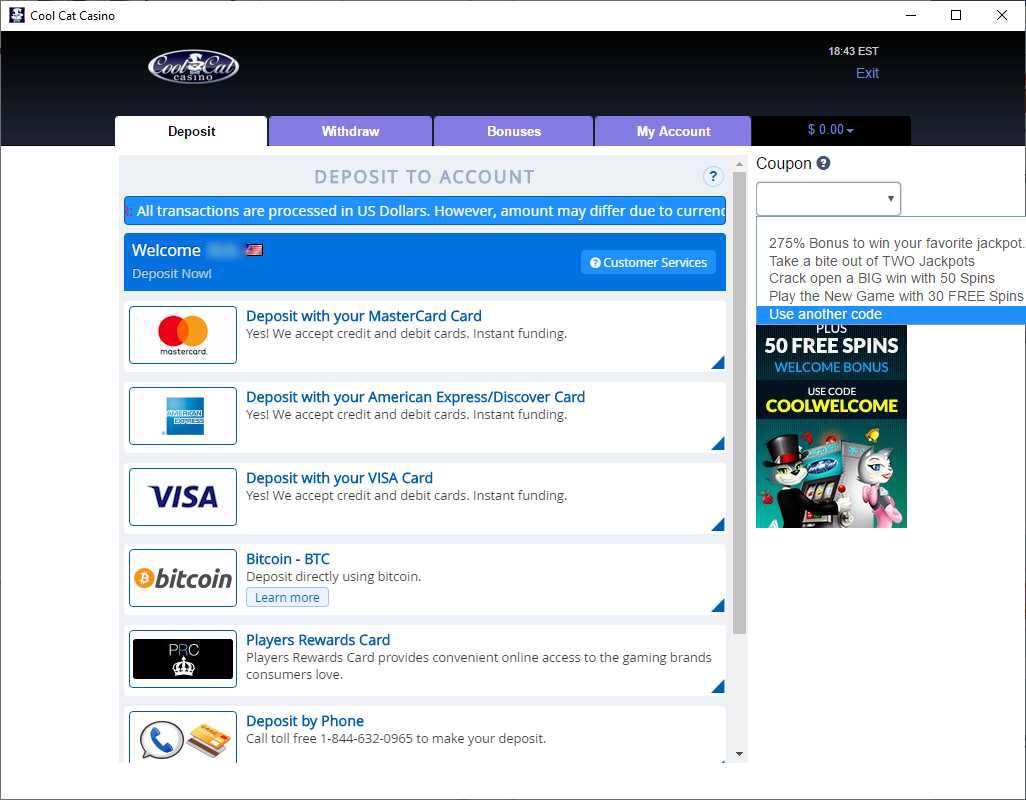1026x800 pixels.
Task: Close the Cool Cat Casino window
Action: point(1002,15)
